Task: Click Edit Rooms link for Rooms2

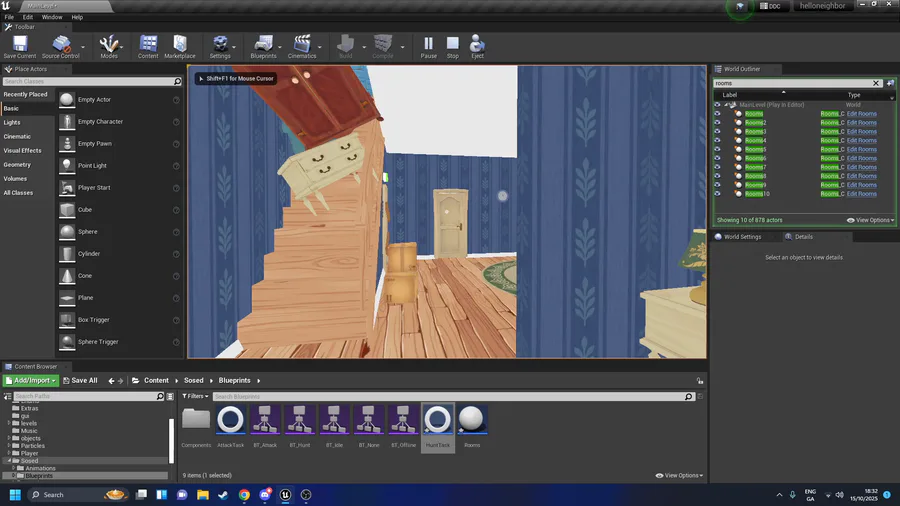Action: click(x=862, y=123)
